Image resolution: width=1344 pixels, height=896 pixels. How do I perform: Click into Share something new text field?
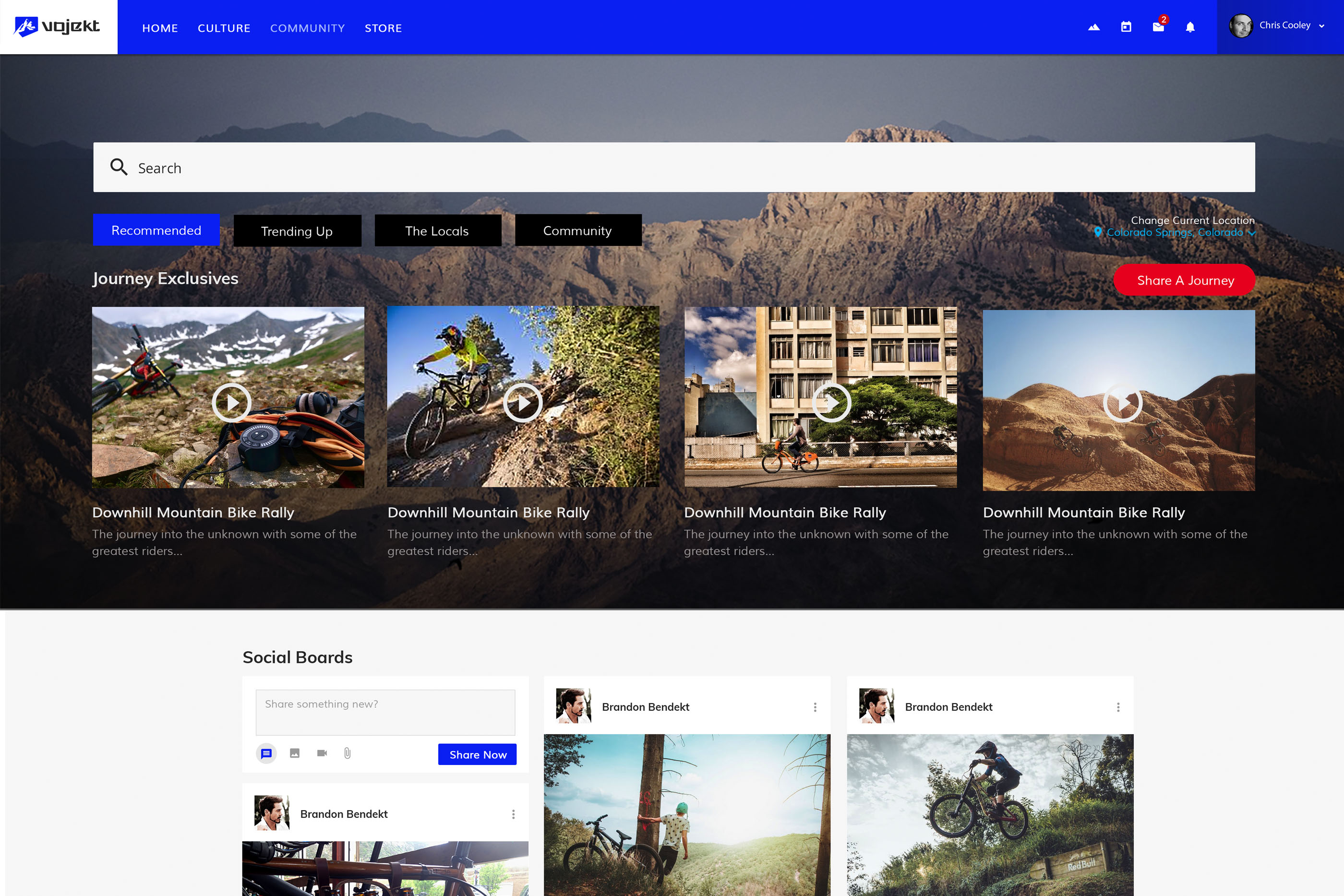point(385,712)
